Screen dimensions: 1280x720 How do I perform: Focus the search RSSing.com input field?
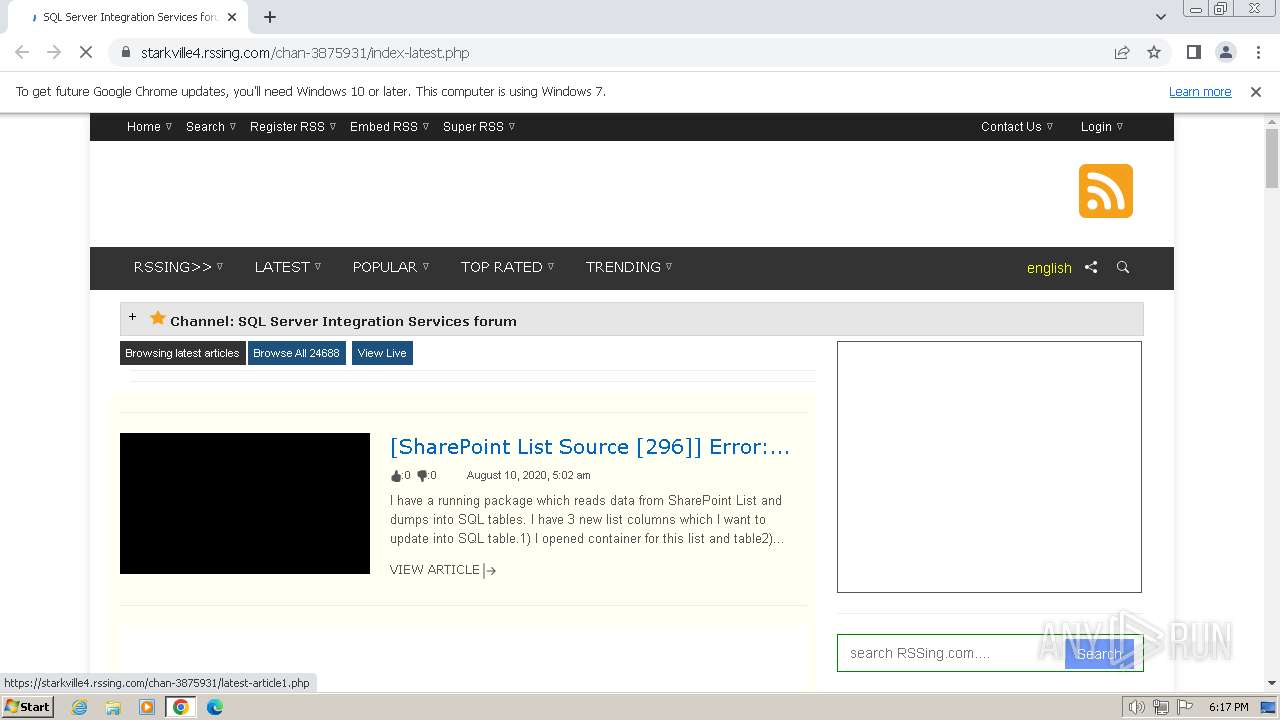[x=951, y=653]
